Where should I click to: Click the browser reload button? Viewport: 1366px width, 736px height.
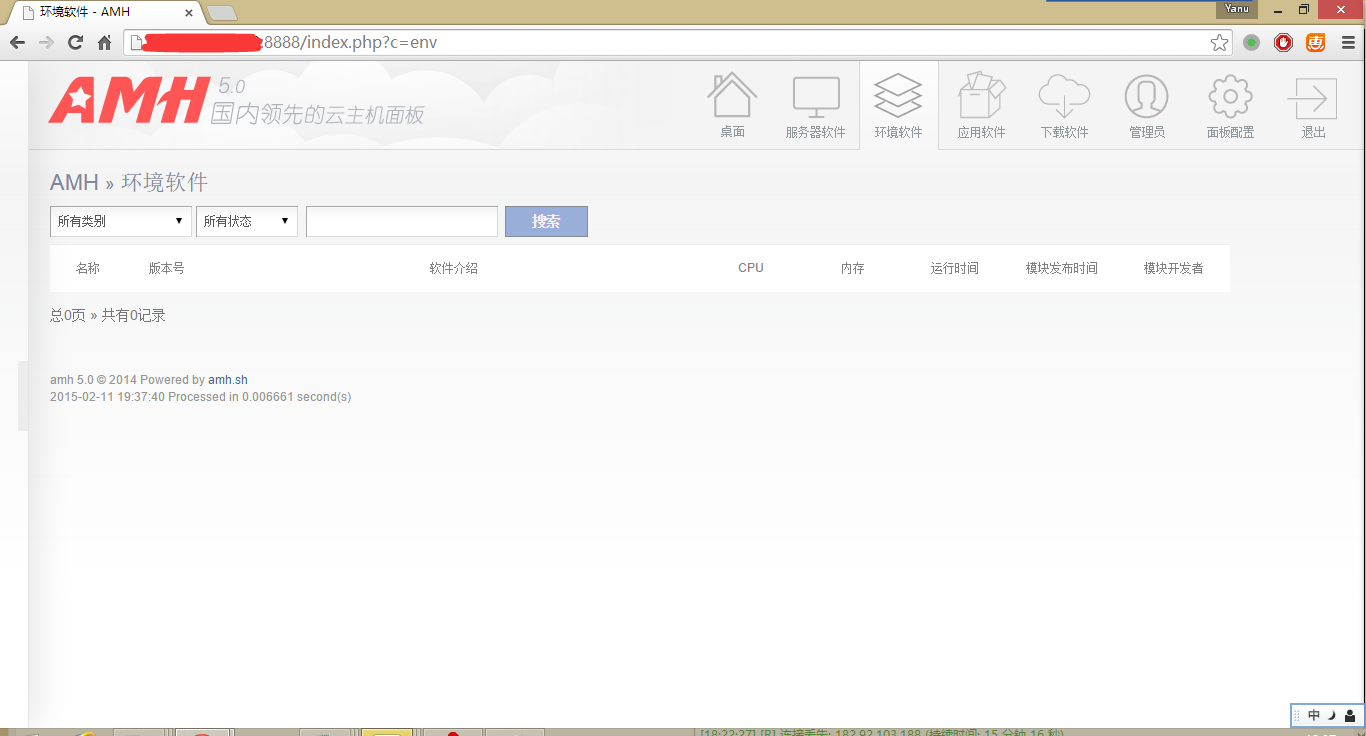75,43
